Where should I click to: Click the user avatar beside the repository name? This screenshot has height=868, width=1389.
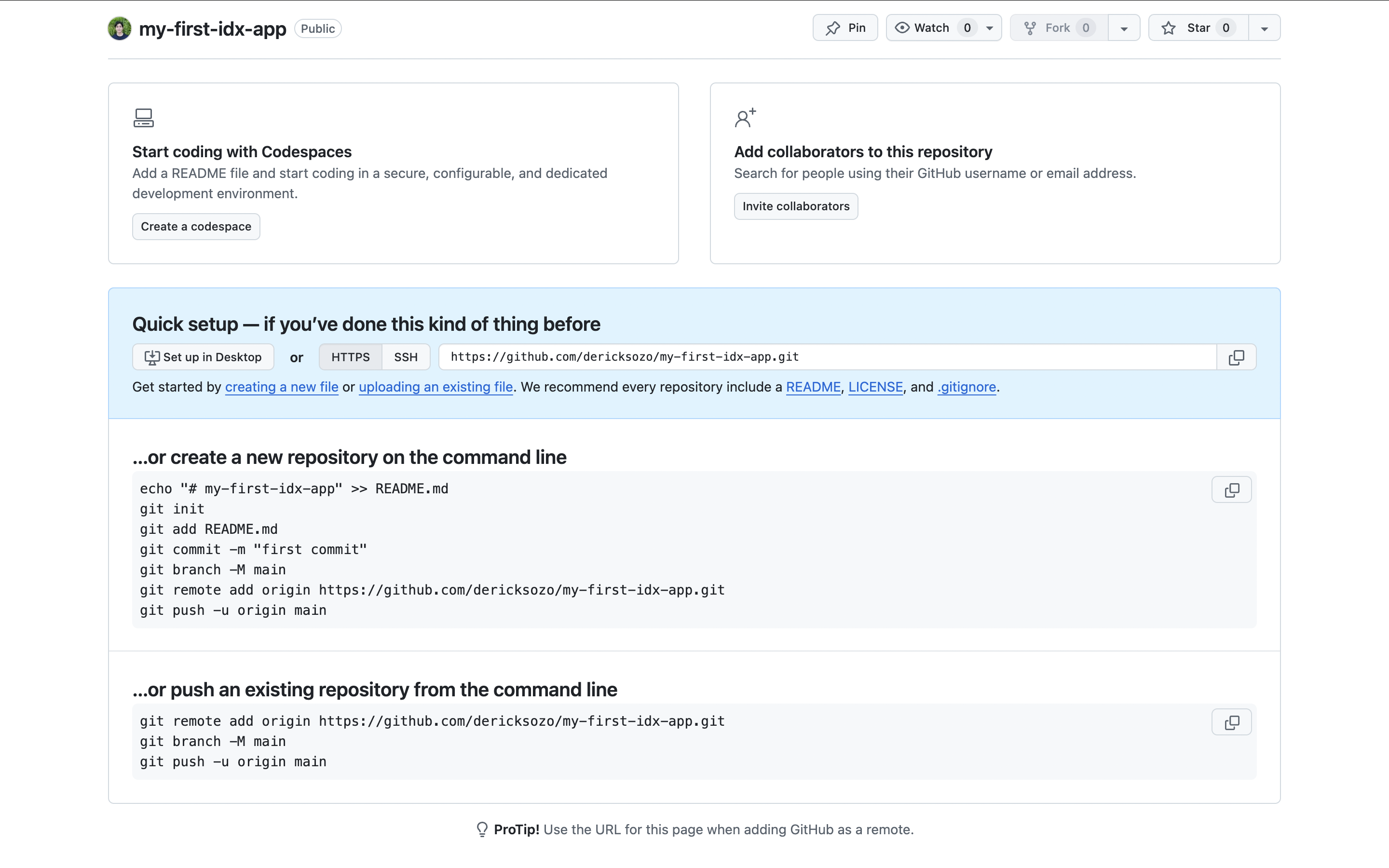coord(120,28)
